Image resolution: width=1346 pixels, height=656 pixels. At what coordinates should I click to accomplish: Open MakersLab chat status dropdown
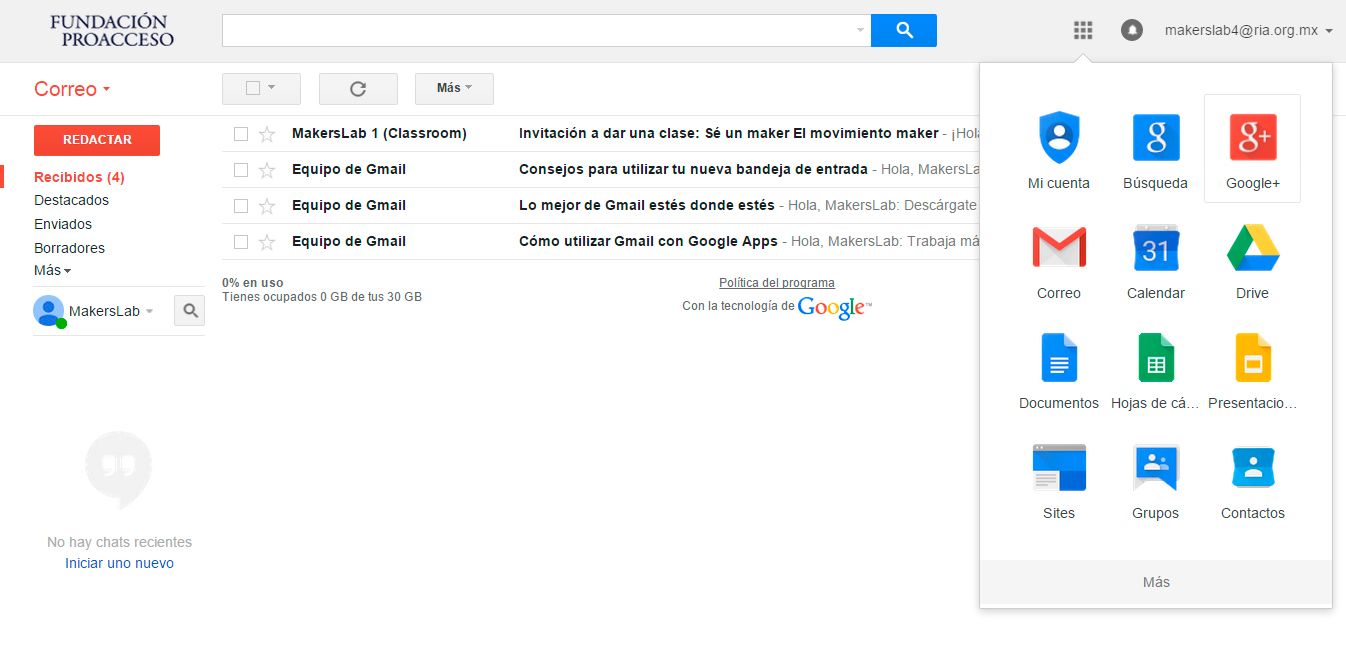149,312
